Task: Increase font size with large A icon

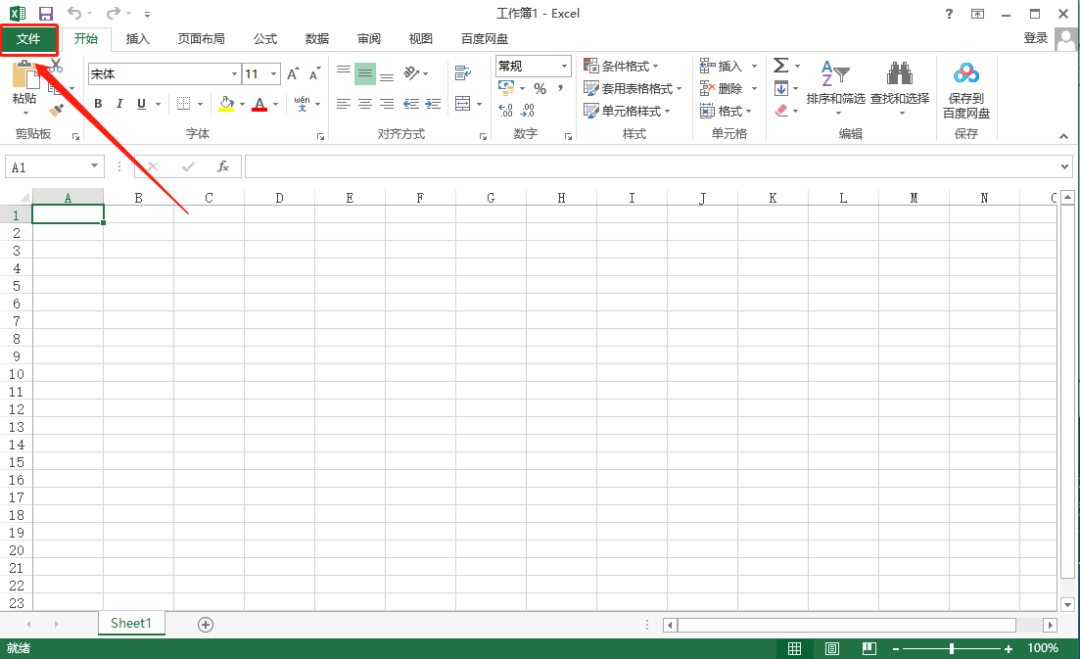Action: point(293,74)
